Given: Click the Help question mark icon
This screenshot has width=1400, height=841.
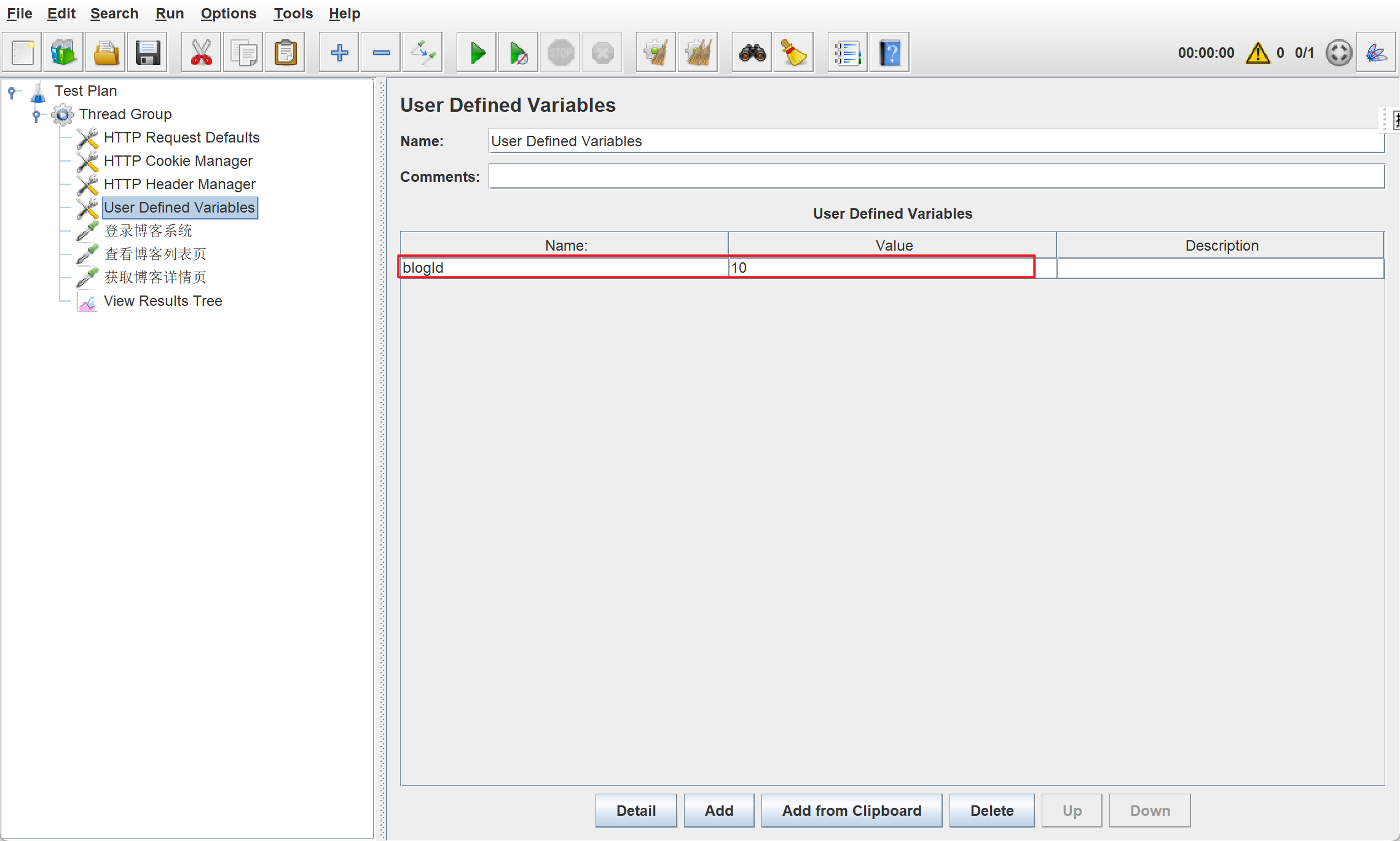Looking at the screenshot, I should click(889, 53).
